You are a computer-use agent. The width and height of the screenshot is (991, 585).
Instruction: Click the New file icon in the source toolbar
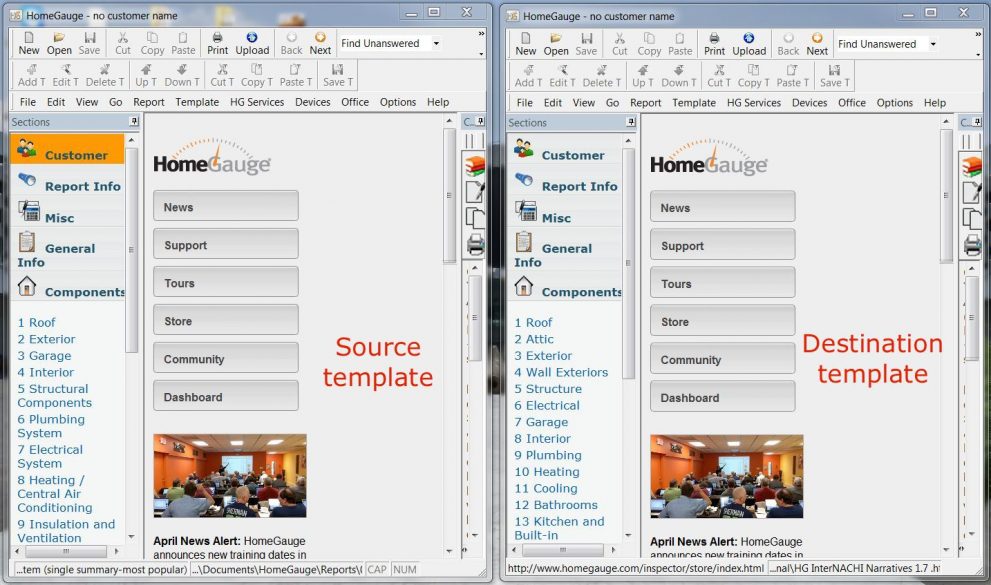coord(30,43)
